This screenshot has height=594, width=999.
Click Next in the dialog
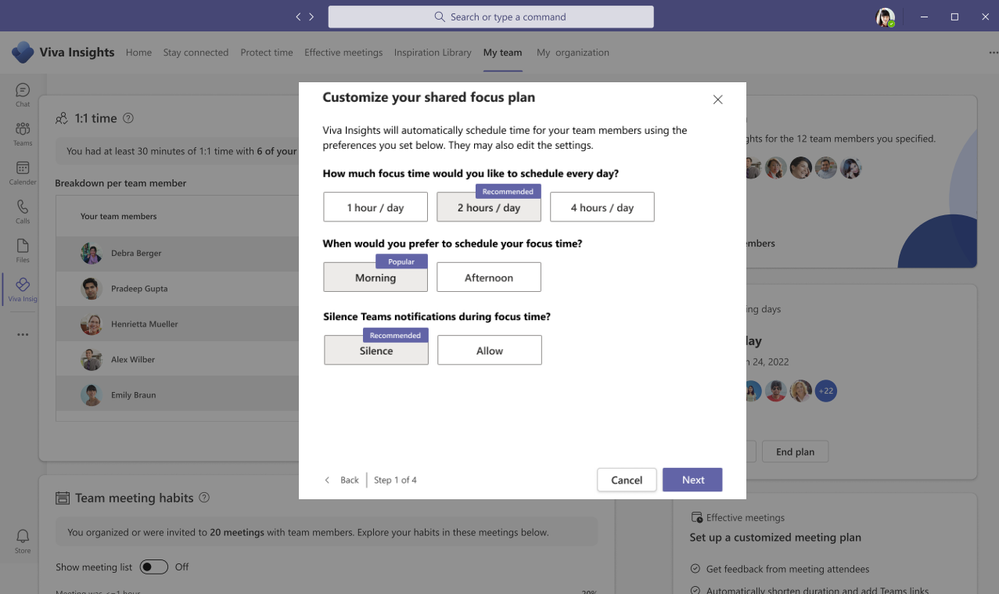click(x=693, y=480)
